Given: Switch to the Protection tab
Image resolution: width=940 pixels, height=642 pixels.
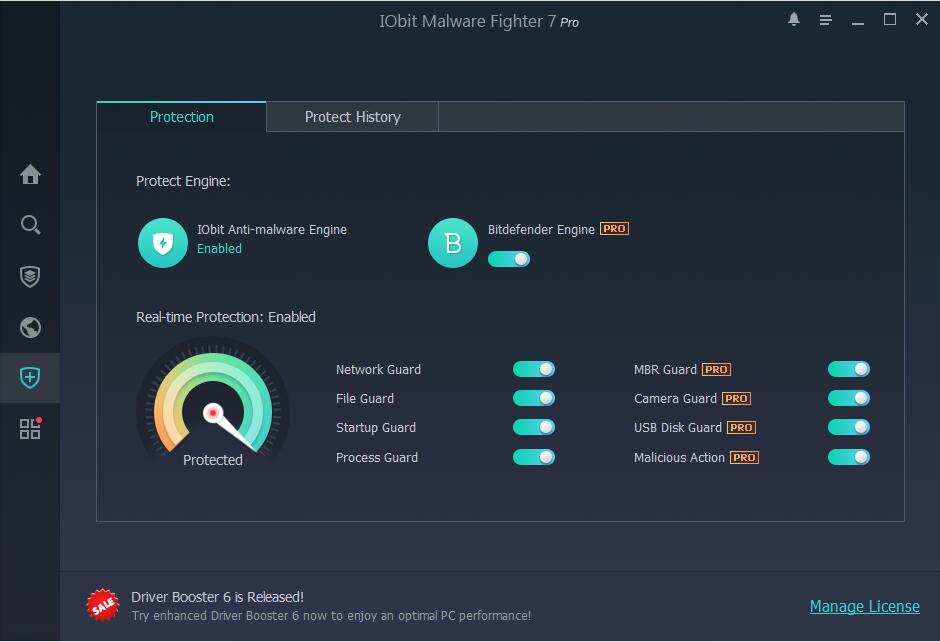Looking at the screenshot, I should click(x=182, y=117).
